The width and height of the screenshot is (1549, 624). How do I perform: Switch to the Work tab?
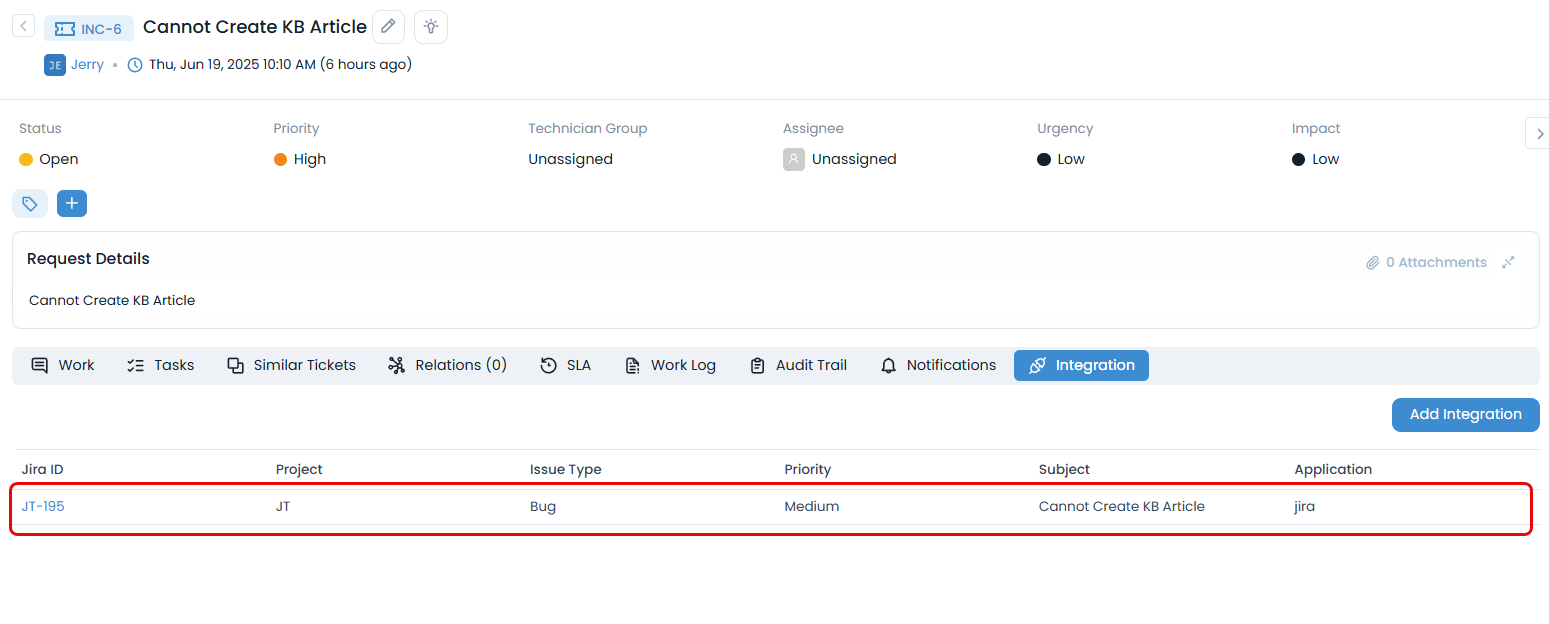click(63, 365)
